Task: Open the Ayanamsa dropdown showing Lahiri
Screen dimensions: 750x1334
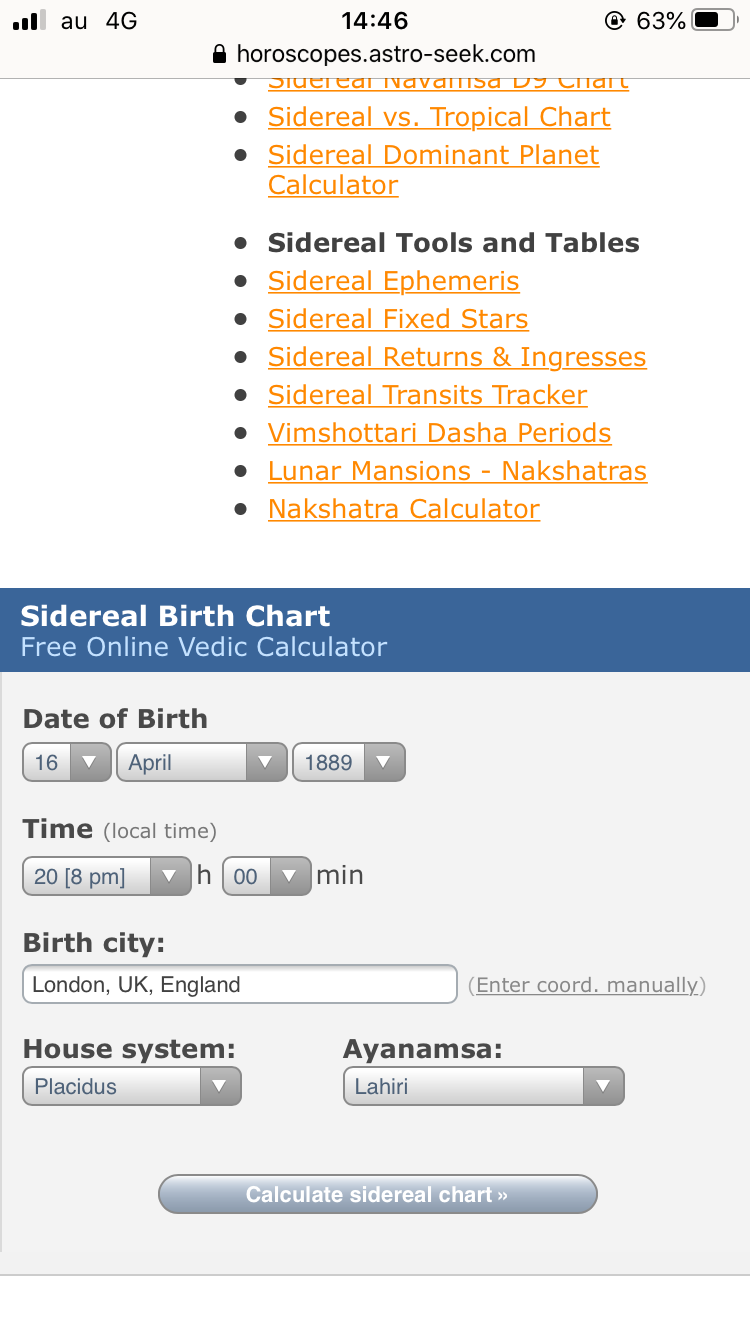Action: coord(483,1086)
